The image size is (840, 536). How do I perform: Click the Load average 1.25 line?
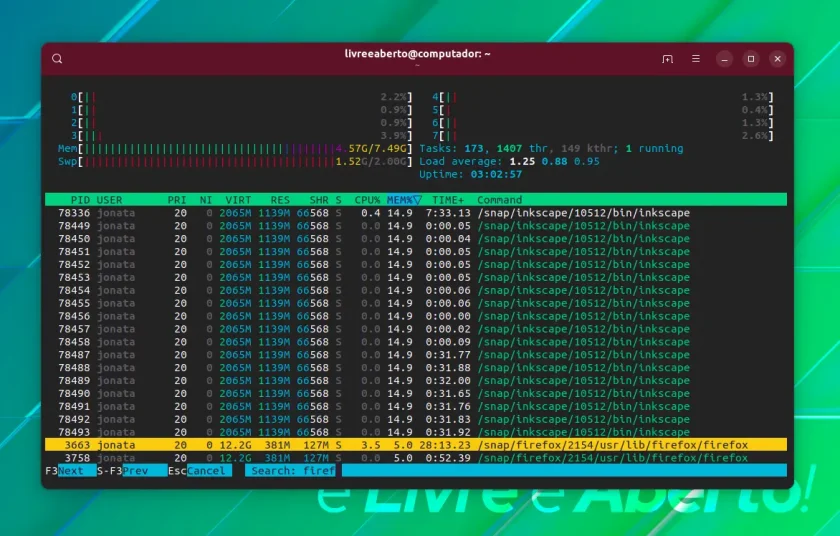pos(509,161)
